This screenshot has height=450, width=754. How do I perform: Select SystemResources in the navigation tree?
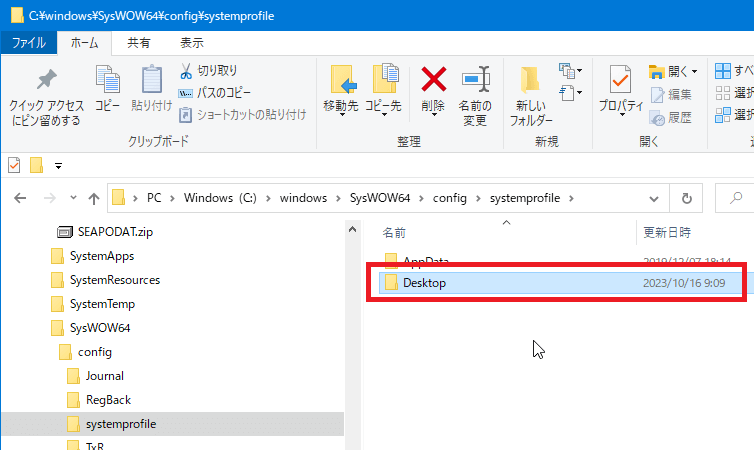pos(114,280)
